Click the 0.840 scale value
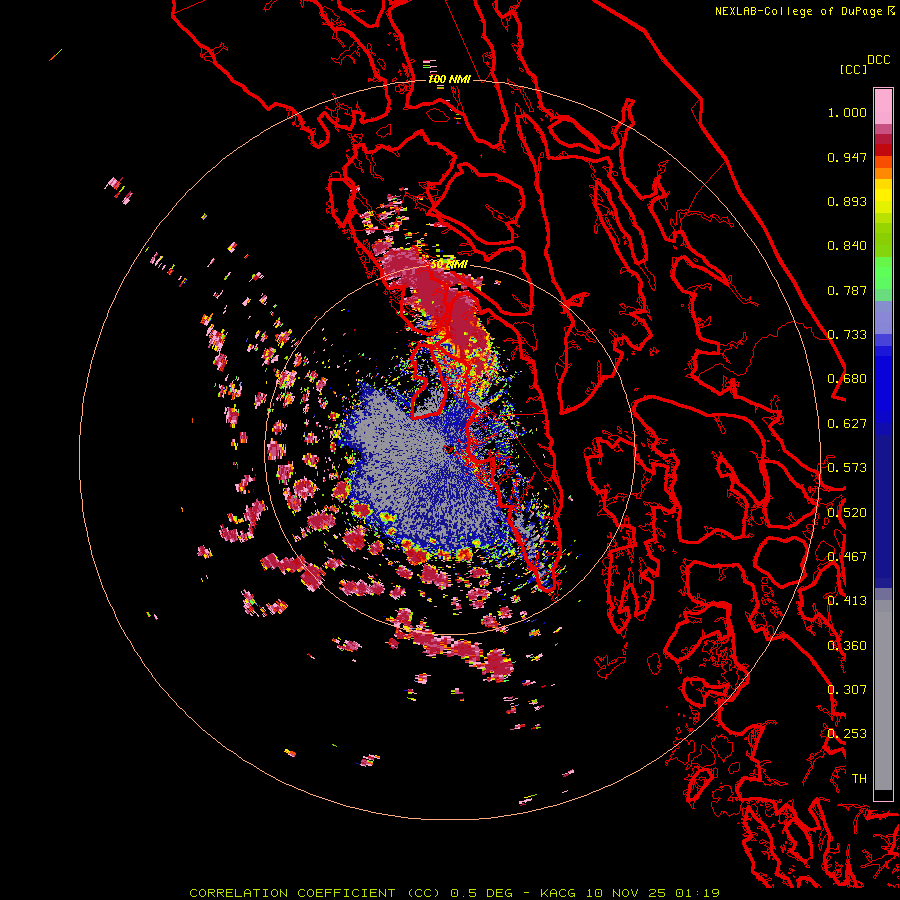This screenshot has width=900, height=900. (x=847, y=246)
